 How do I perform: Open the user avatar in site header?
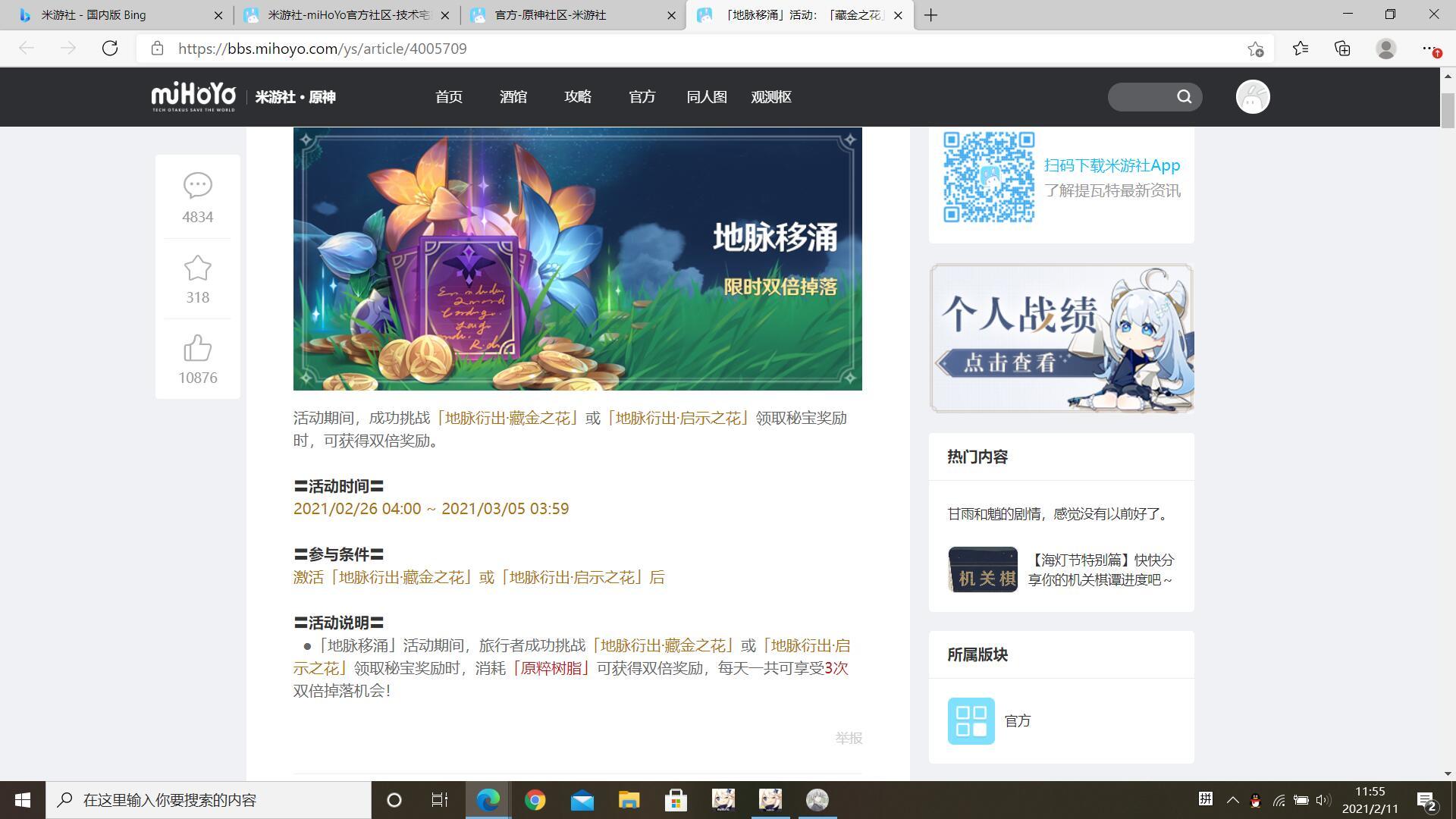(1253, 97)
